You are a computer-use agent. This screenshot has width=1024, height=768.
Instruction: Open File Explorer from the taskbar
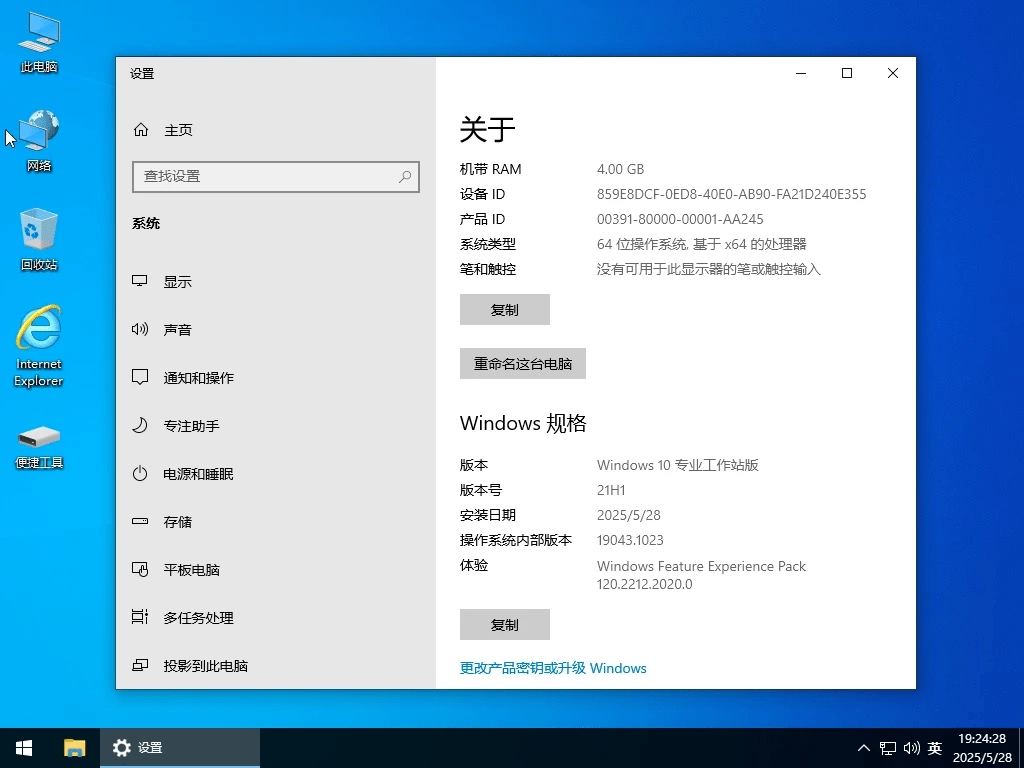click(x=75, y=747)
